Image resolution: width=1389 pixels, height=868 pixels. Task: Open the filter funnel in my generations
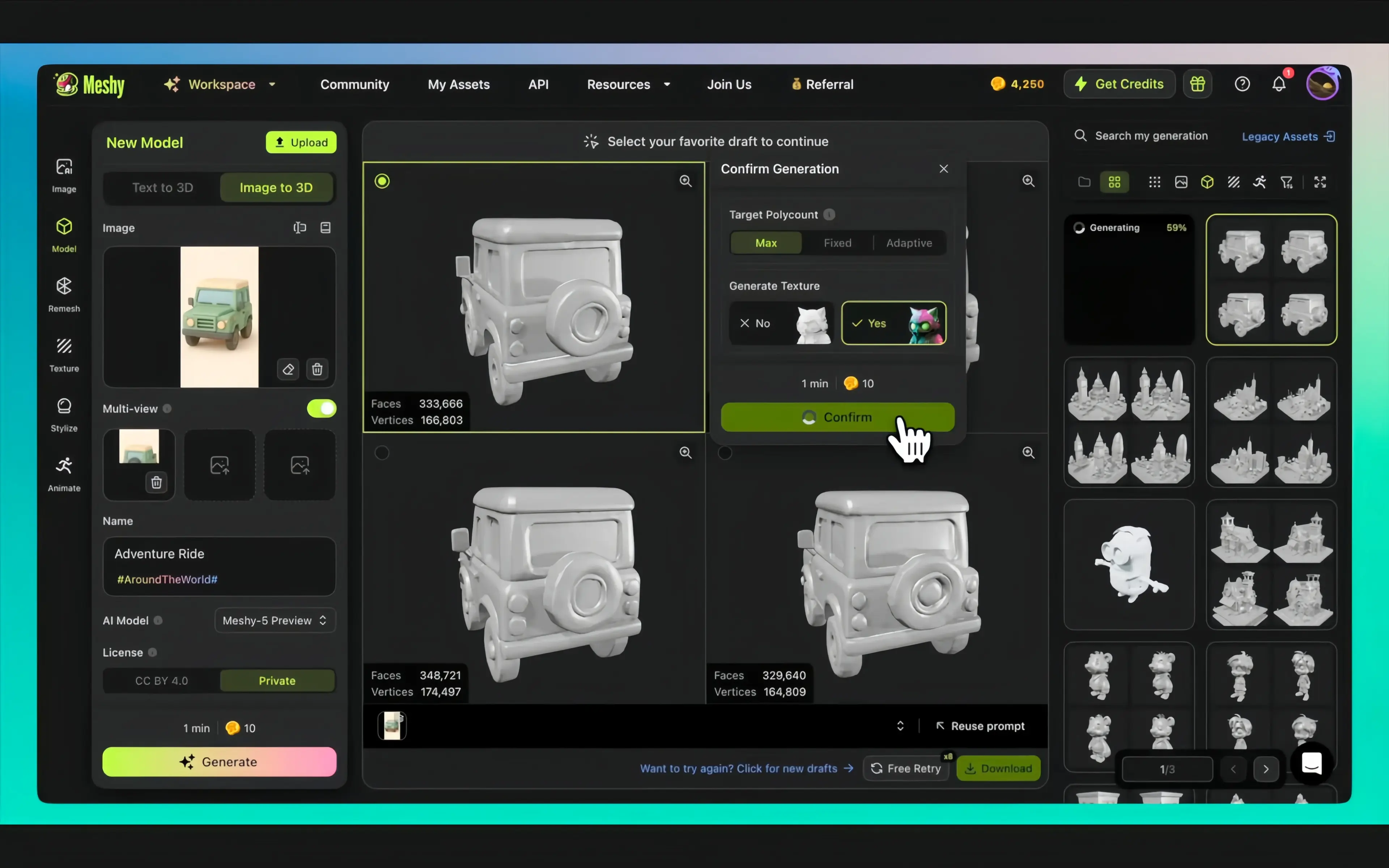(x=1287, y=182)
